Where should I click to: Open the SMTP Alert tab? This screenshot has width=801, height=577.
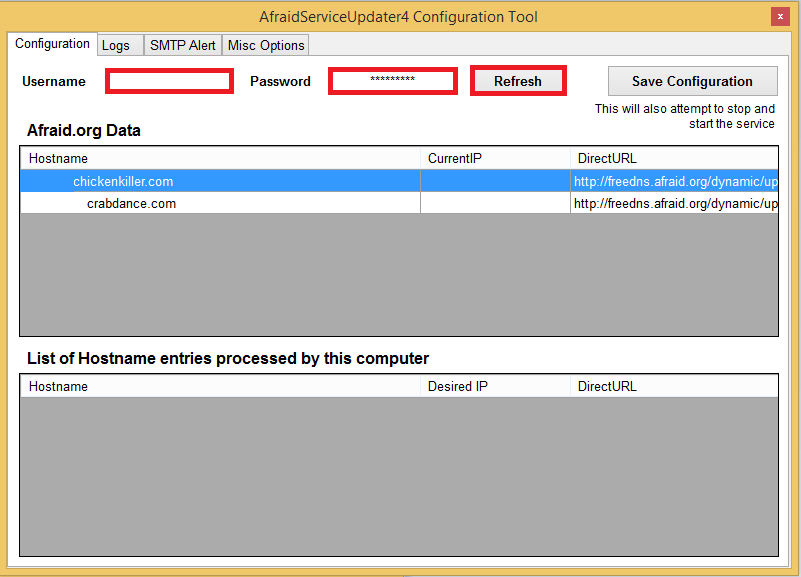tap(182, 45)
